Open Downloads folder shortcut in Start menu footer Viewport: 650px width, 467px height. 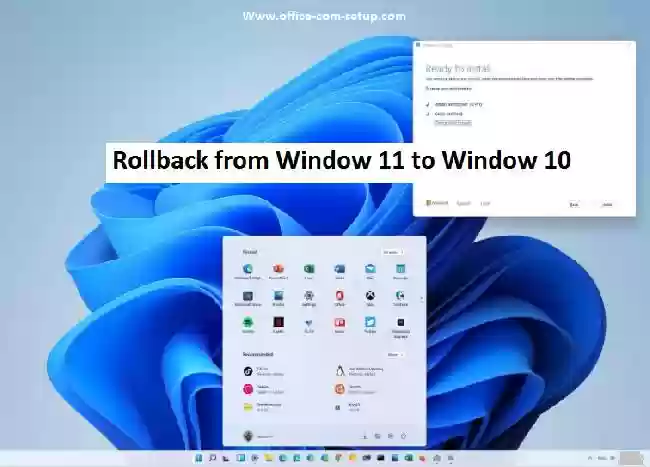365,436
